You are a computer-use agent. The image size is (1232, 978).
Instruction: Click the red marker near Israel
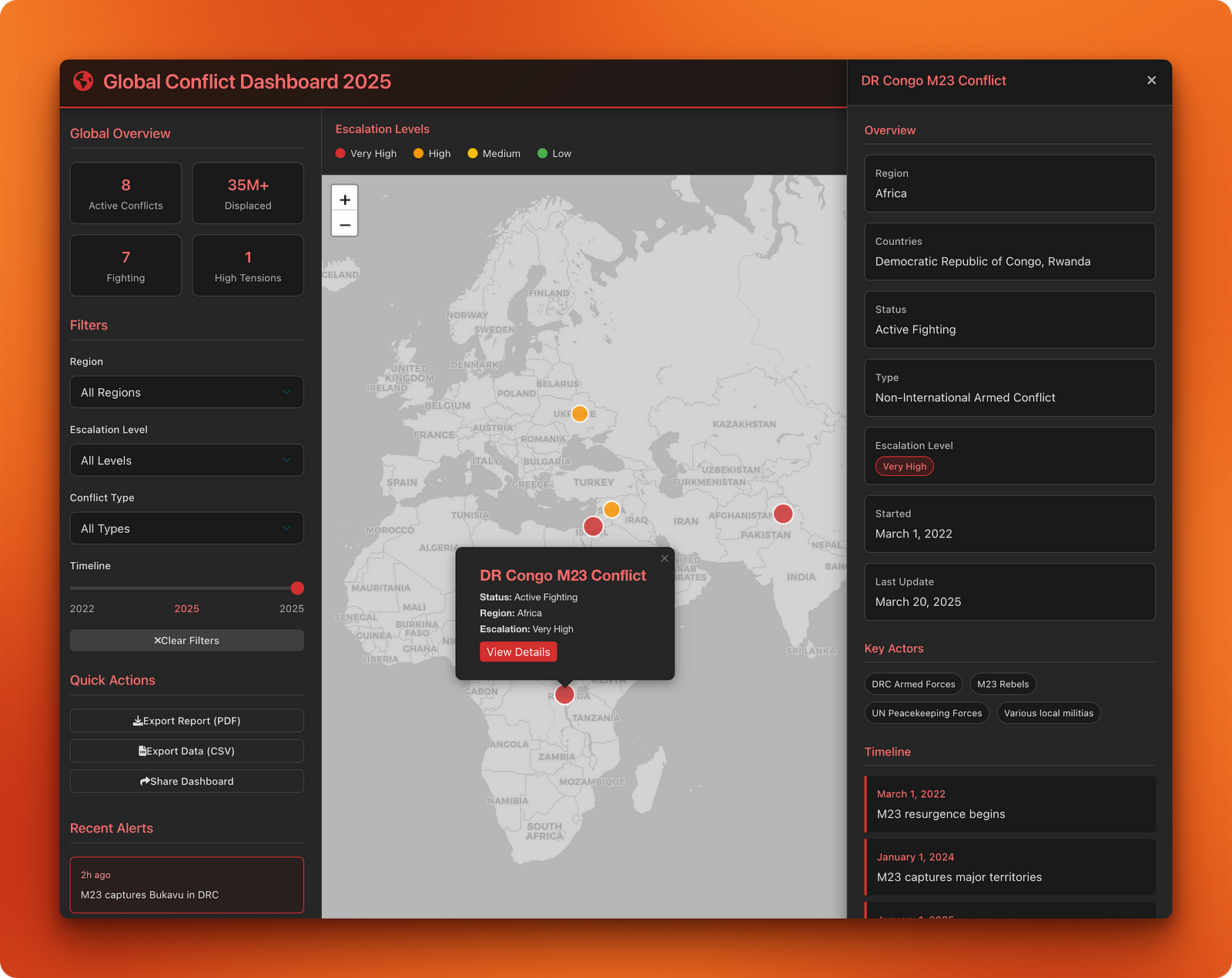click(x=593, y=526)
